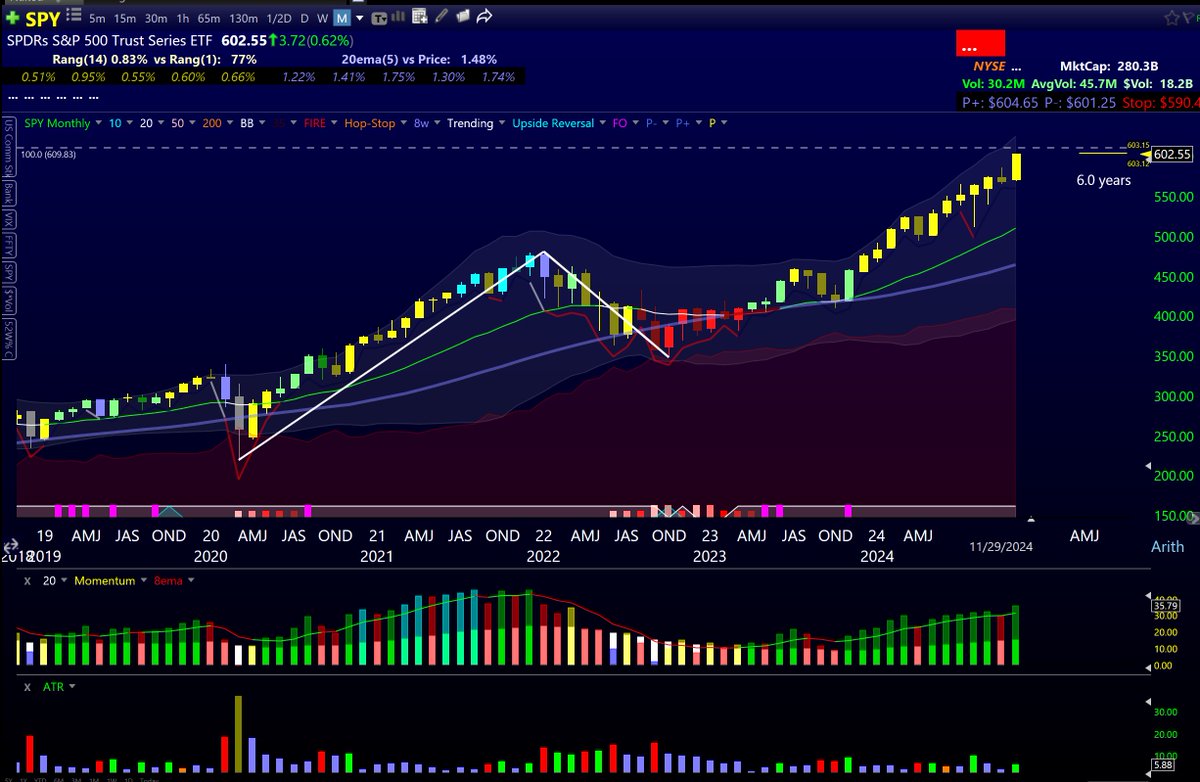The height and width of the screenshot is (782, 1200).
Task: Open the watchlist icon beside SPY
Action: click(74, 15)
